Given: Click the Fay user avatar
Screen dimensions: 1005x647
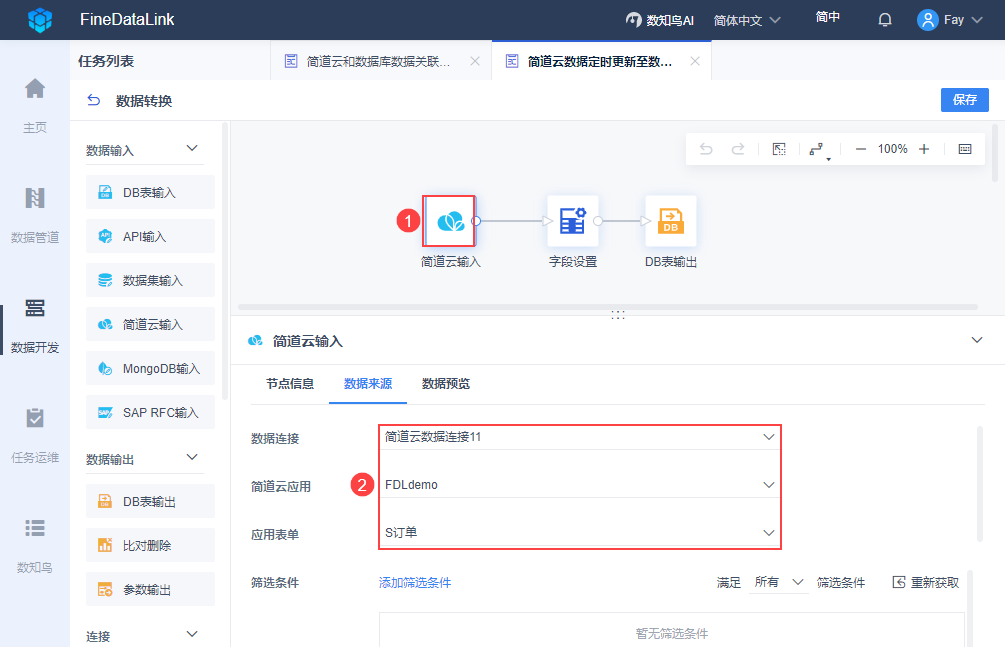Looking at the screenshot, I should [927, 20].
